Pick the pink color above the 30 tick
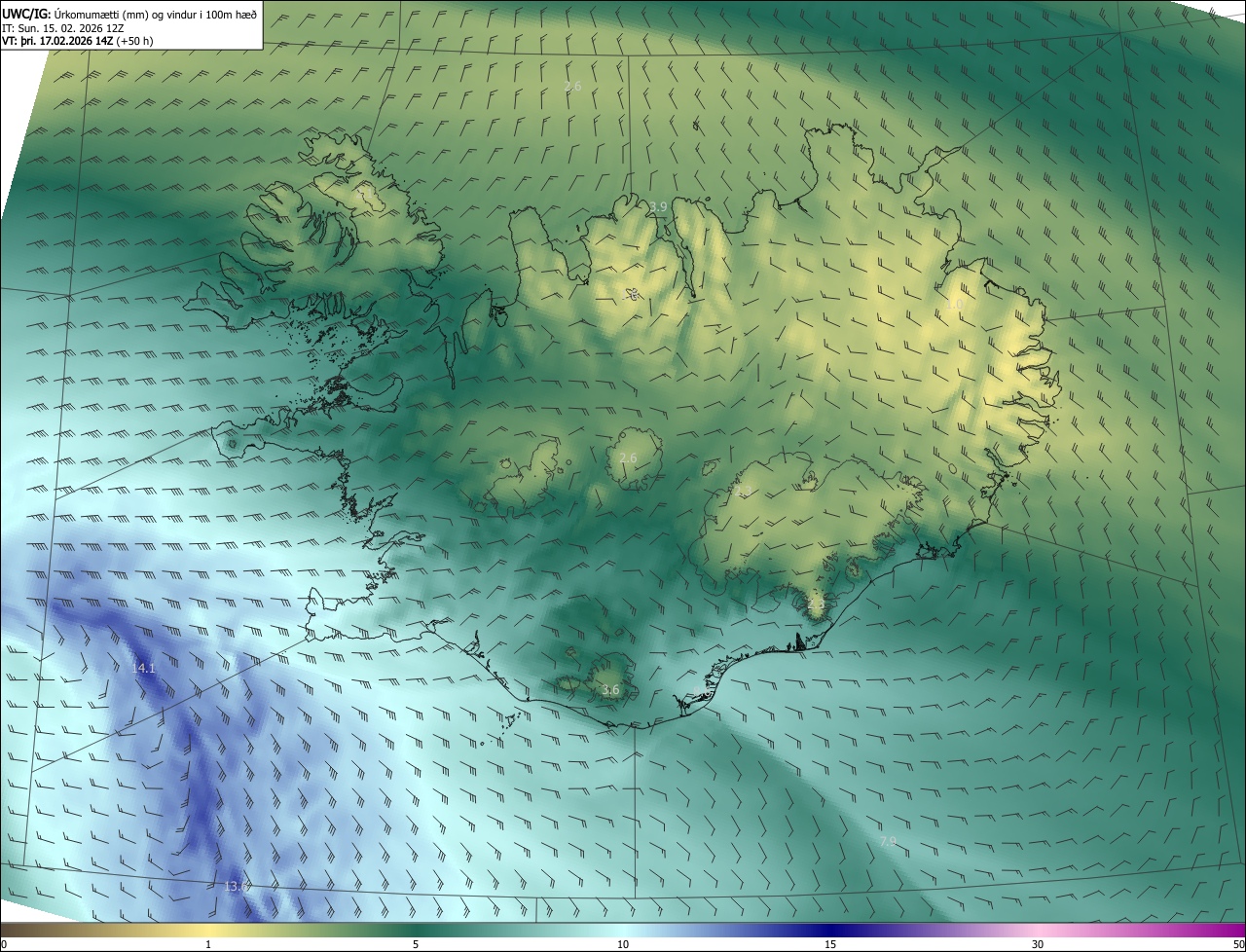Viewport: 1246px width, 952px height. [1038, 930]
